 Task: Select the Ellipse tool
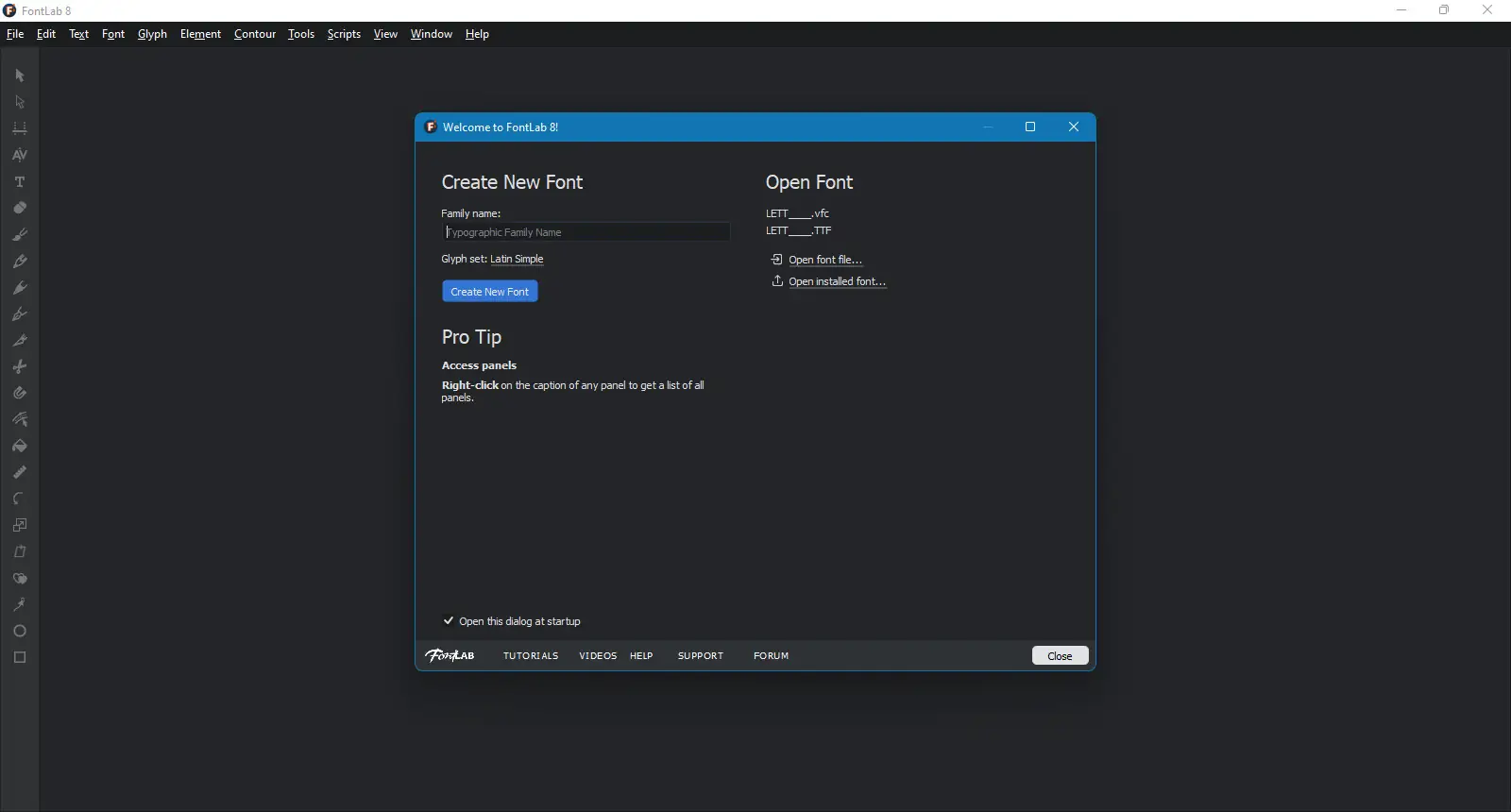[x=20, y=631]
